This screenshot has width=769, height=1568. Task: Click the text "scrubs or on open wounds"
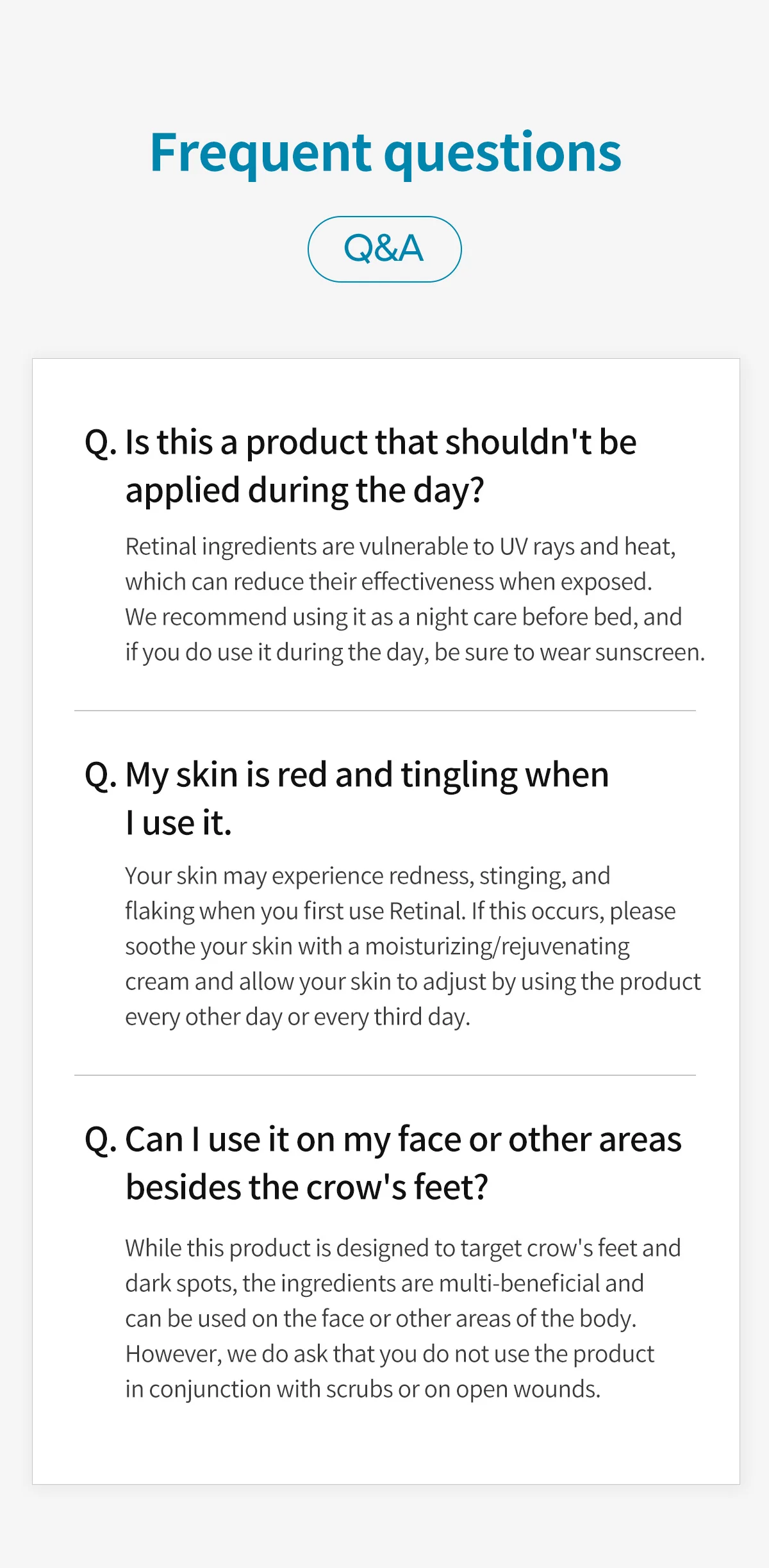[x=463, y=1389]
